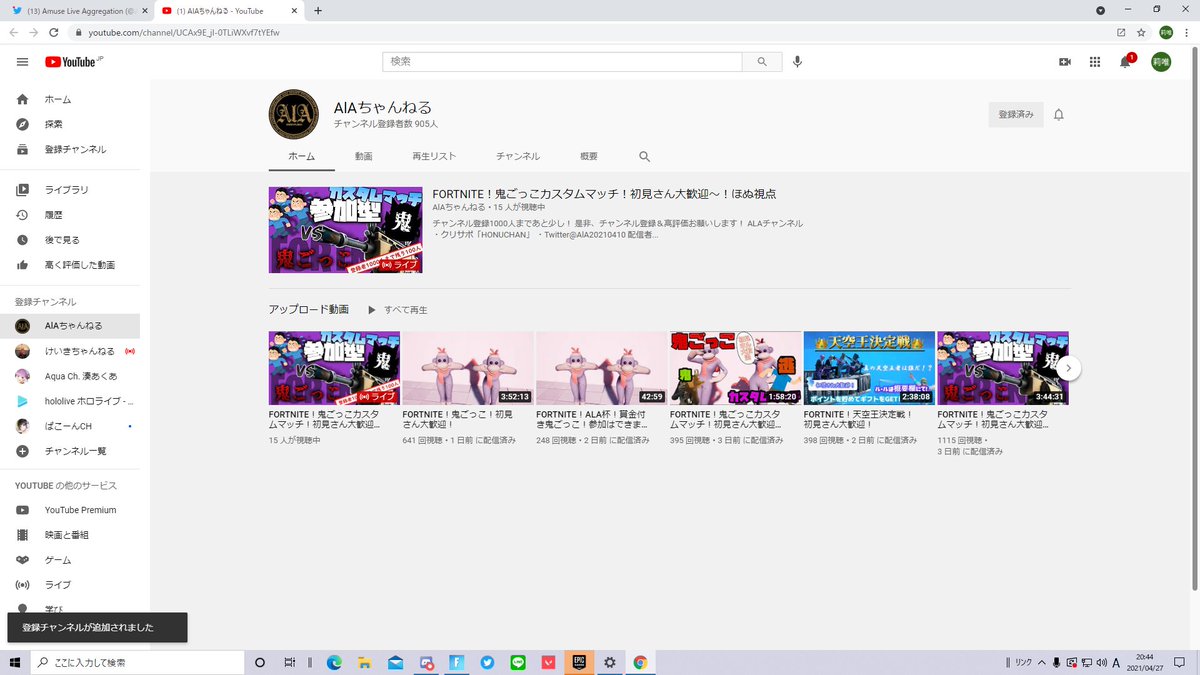
Task: Open the YouTube apps grid icon
Action: (x=1095, y=62)
